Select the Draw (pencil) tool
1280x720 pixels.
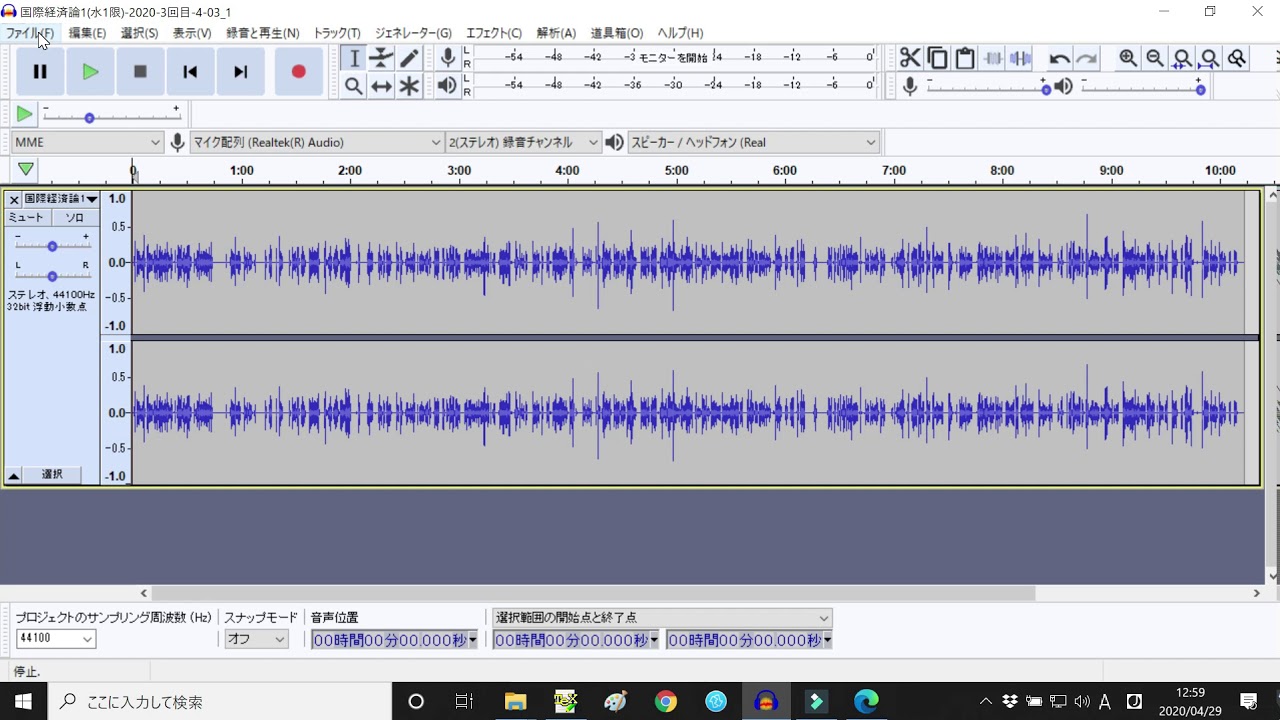[x=409, y=59]
